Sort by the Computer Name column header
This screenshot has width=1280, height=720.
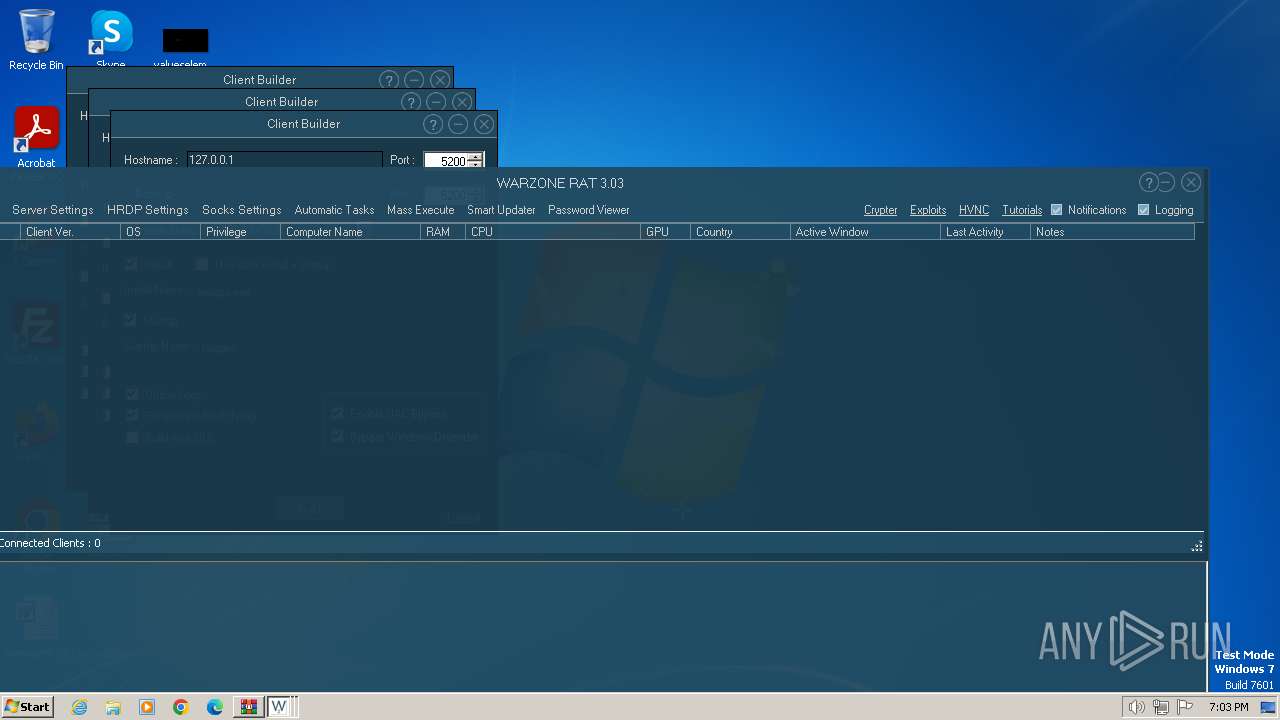click(x=350, y=232)
